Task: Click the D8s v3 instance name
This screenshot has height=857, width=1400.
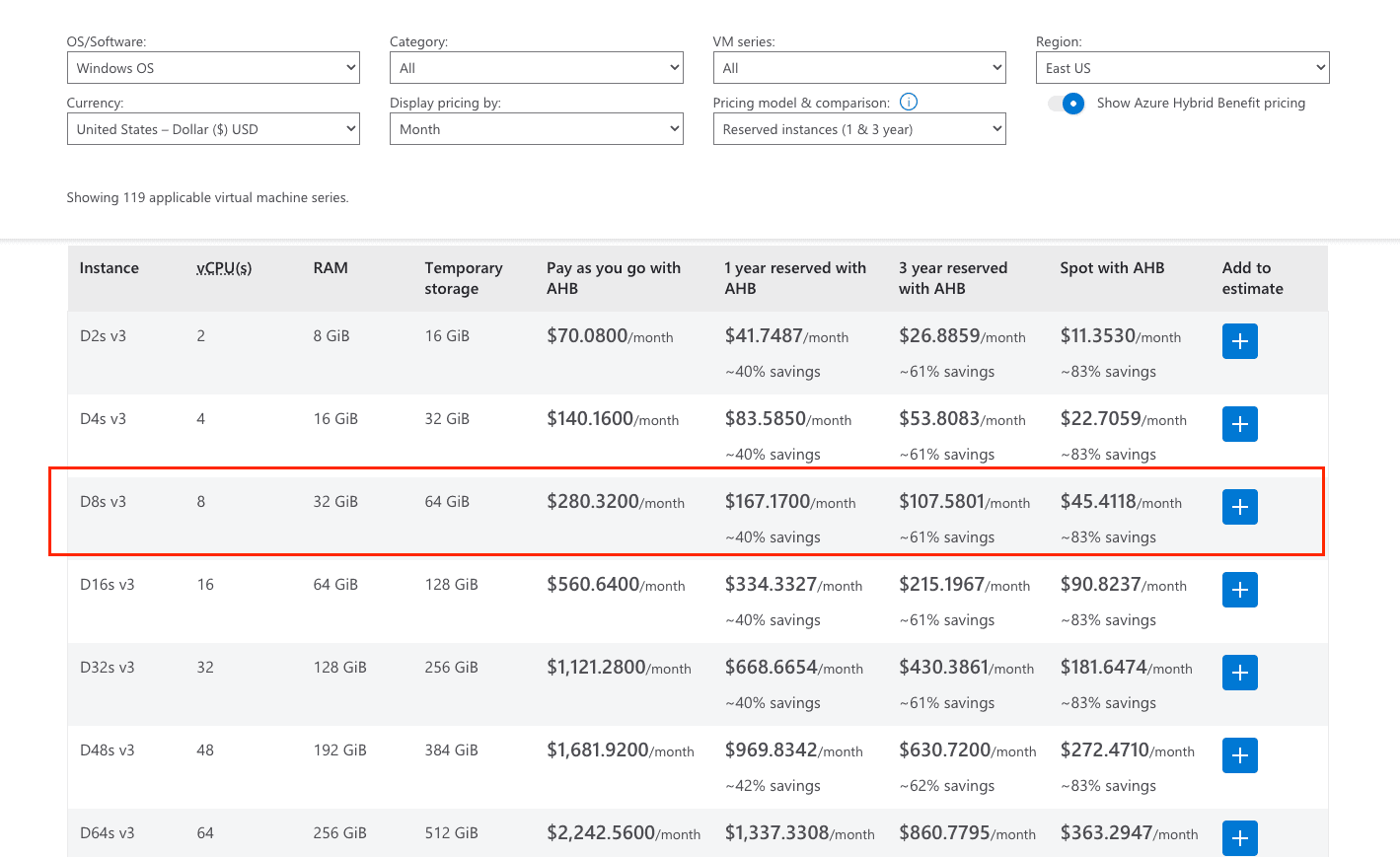Action: tap(103, 501)
